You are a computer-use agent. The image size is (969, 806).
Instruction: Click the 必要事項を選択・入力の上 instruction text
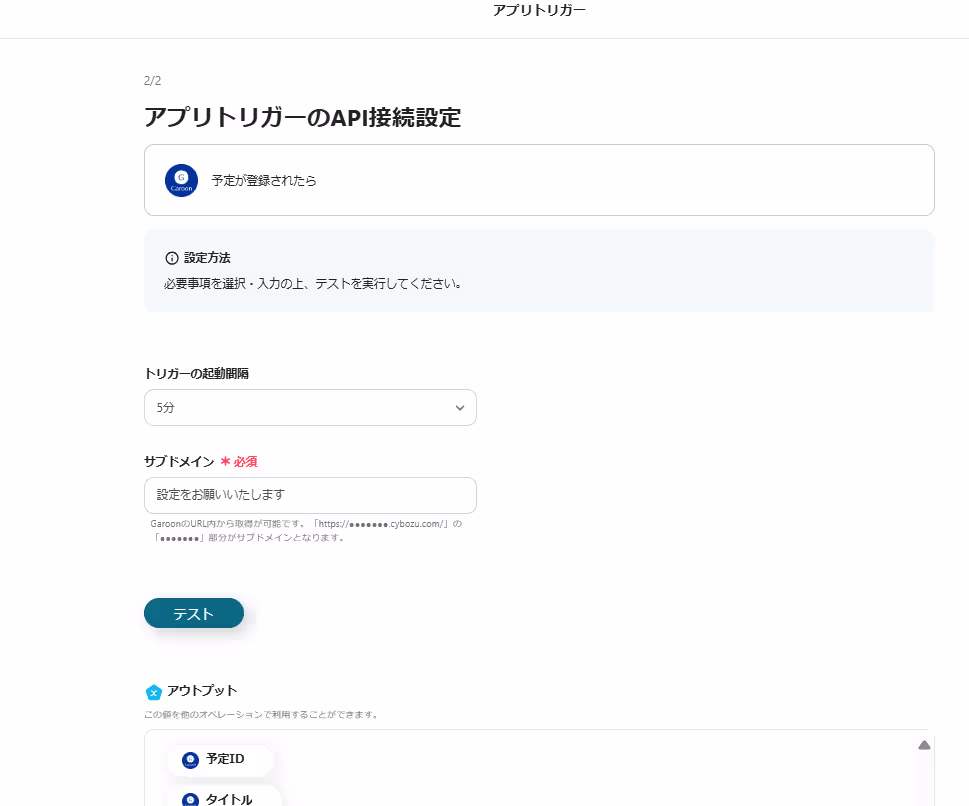point(313,284)
